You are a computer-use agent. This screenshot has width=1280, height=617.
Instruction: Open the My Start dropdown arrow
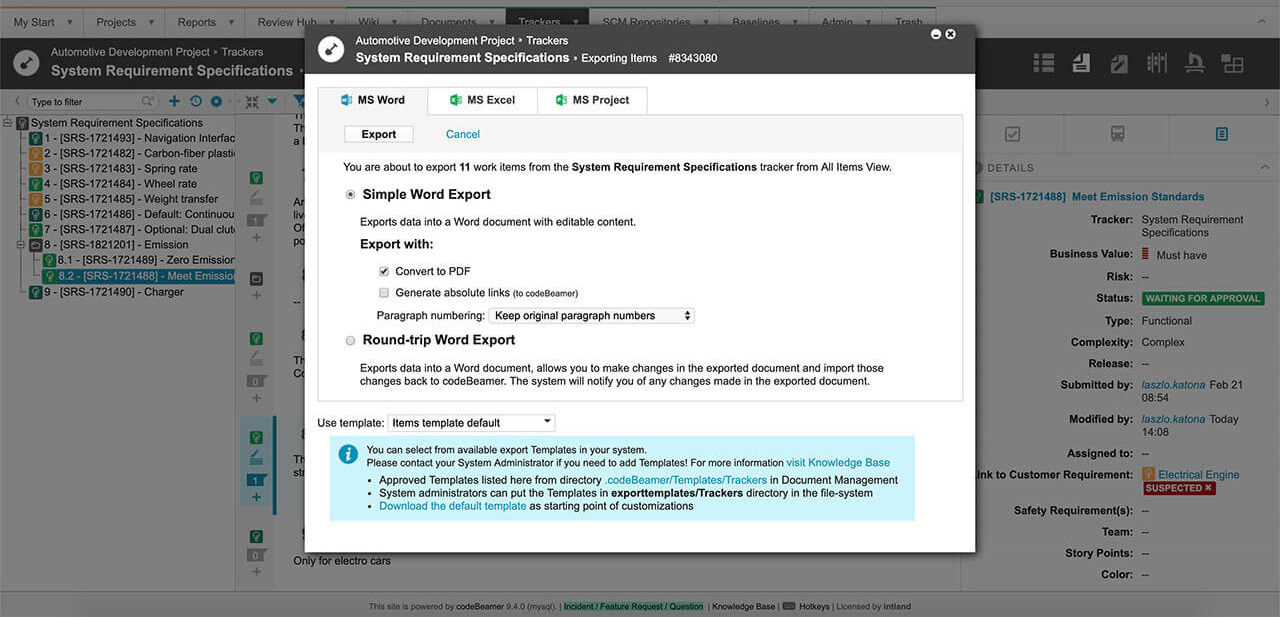tap(70, 22)
